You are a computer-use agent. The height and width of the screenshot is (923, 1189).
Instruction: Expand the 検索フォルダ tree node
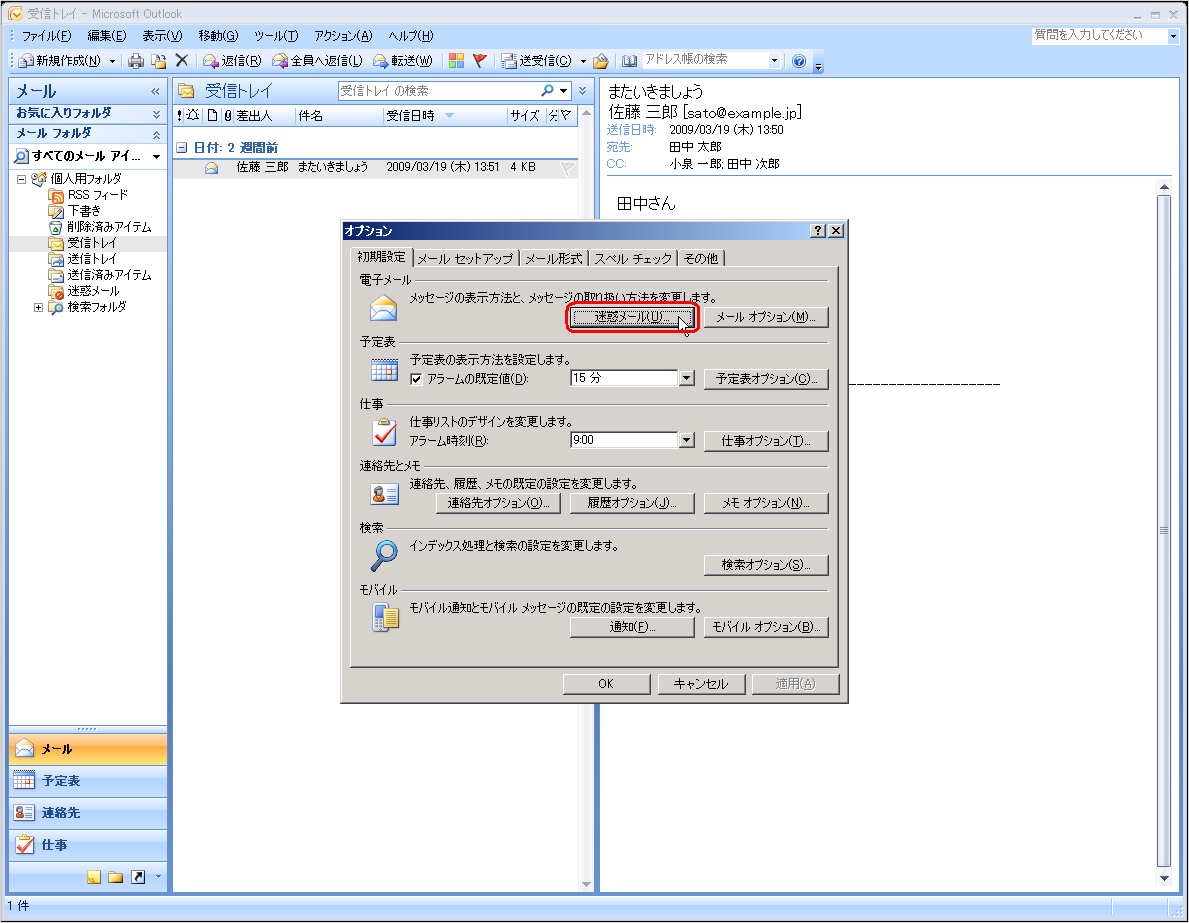[x=38, y=307]
